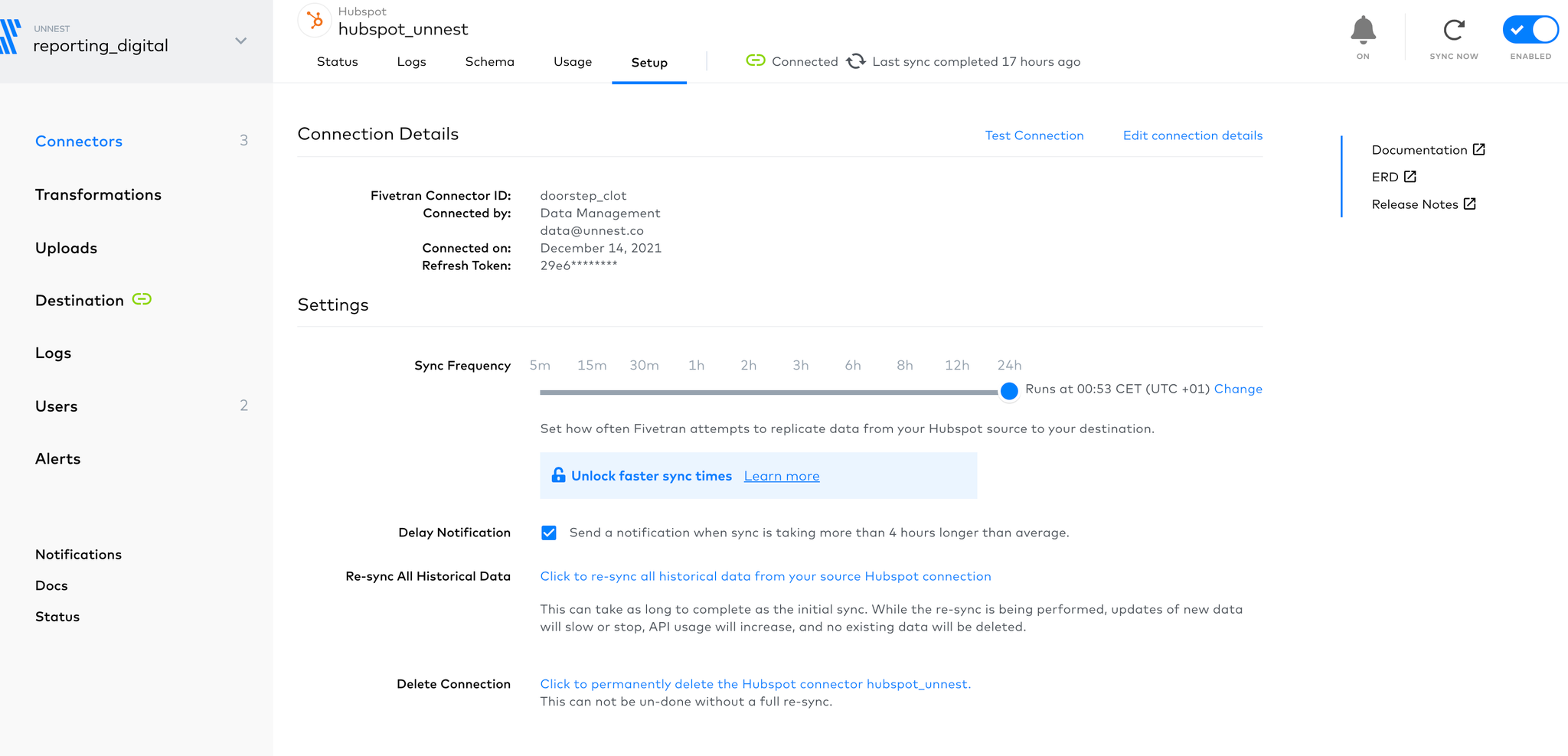Toggle the Enabled connector switch
Screen dimensions: 1568x756
1530,30
